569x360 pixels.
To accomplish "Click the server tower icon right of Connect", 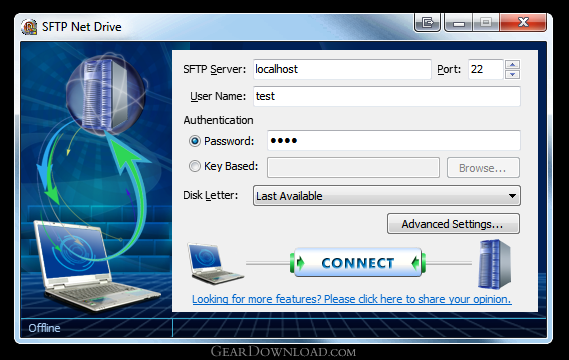I will (x=494, y=264).
